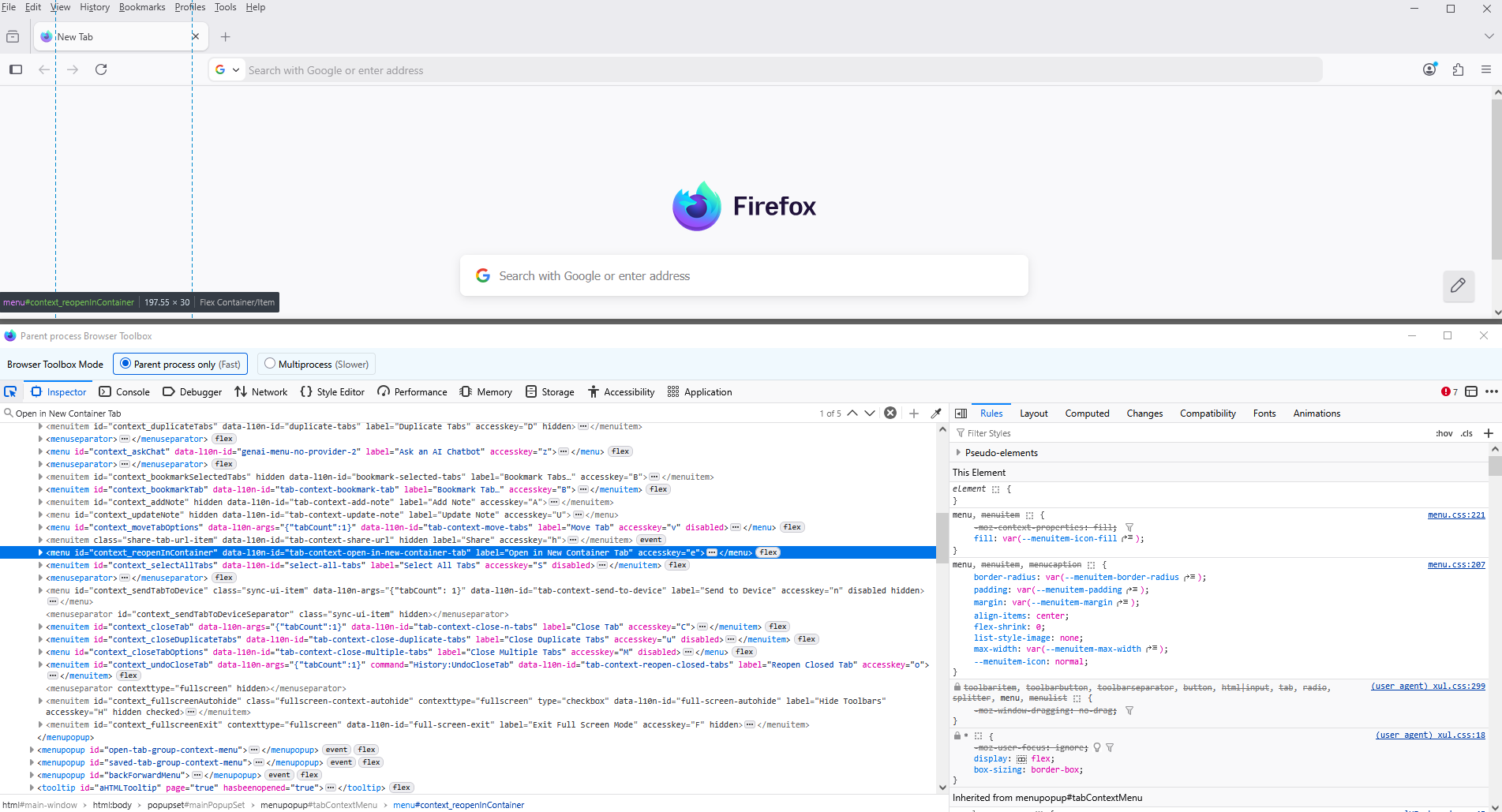Expand the aHTMLTooltip tooltip node

[32, 788]
